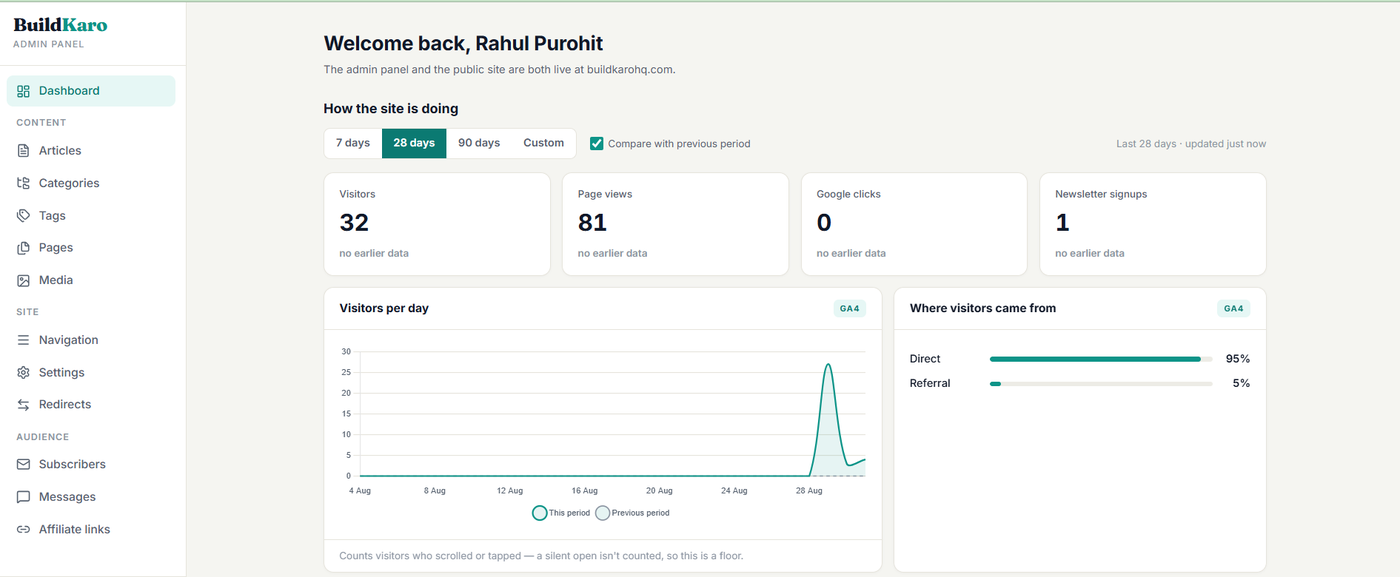
Task: Click the 95% Direct value
Action: 1238,359
